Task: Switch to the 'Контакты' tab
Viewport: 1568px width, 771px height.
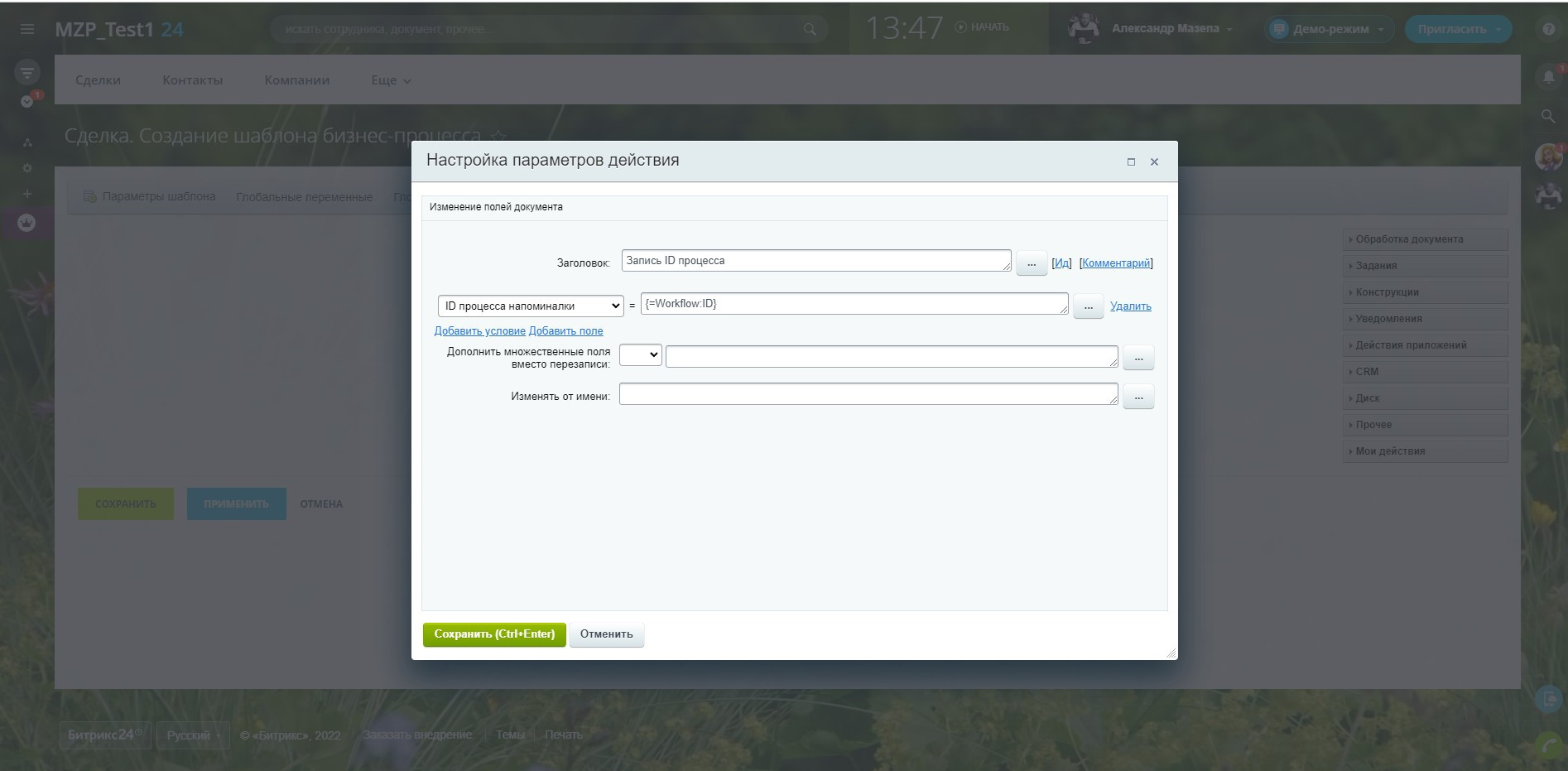Action: tap(192, 80)
